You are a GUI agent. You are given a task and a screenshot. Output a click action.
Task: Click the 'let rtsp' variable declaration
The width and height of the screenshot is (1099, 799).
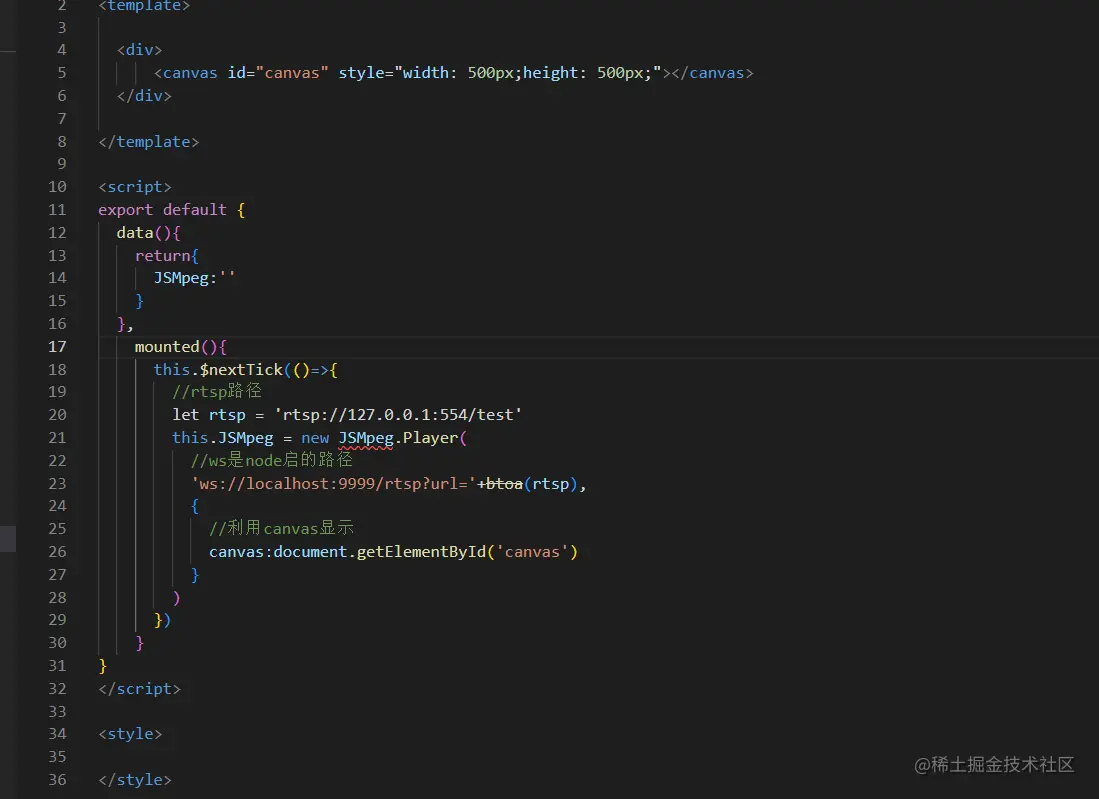tap(209, 415)
